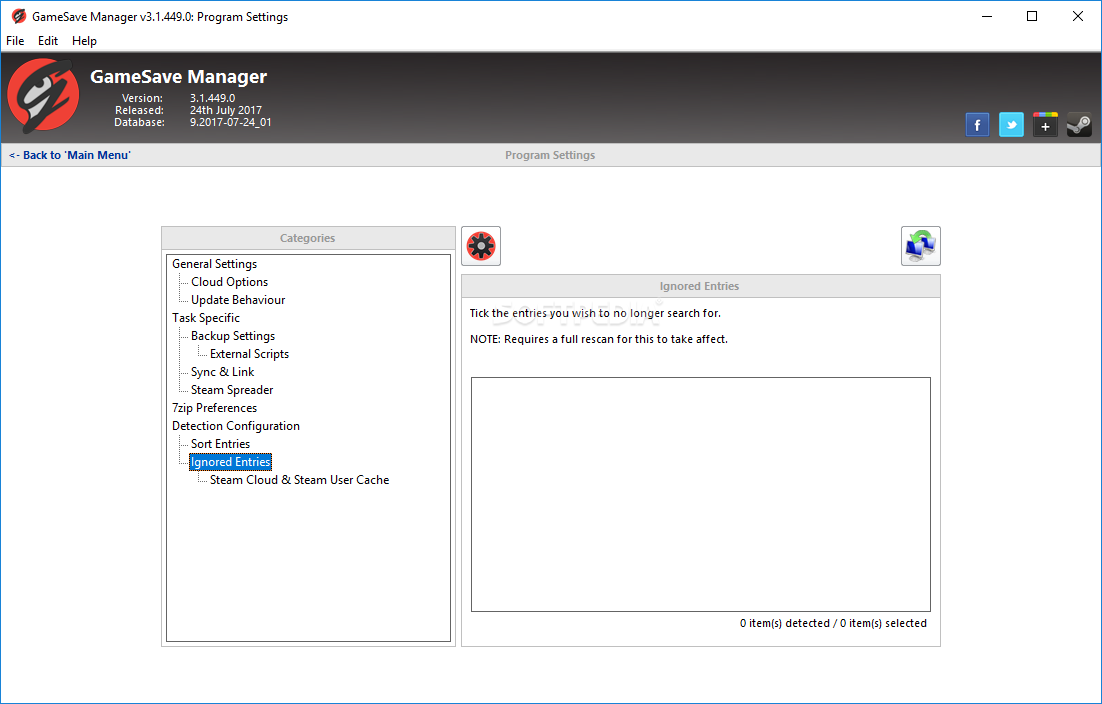Open the File menu
This screenshot has height=704, width=1102.
tap(15, 41)
